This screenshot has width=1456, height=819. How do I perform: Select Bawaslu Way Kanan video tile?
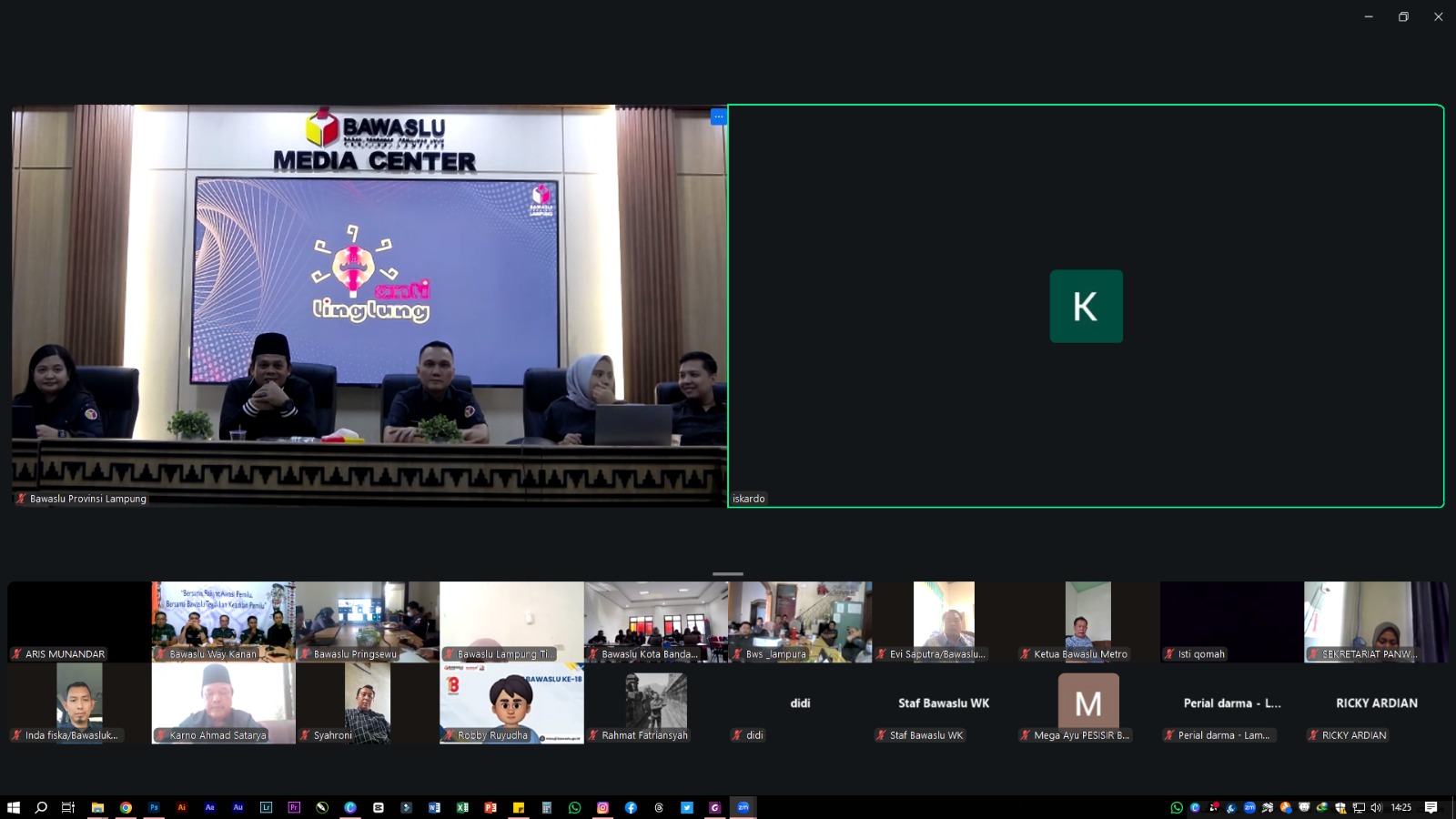(224, 622)
